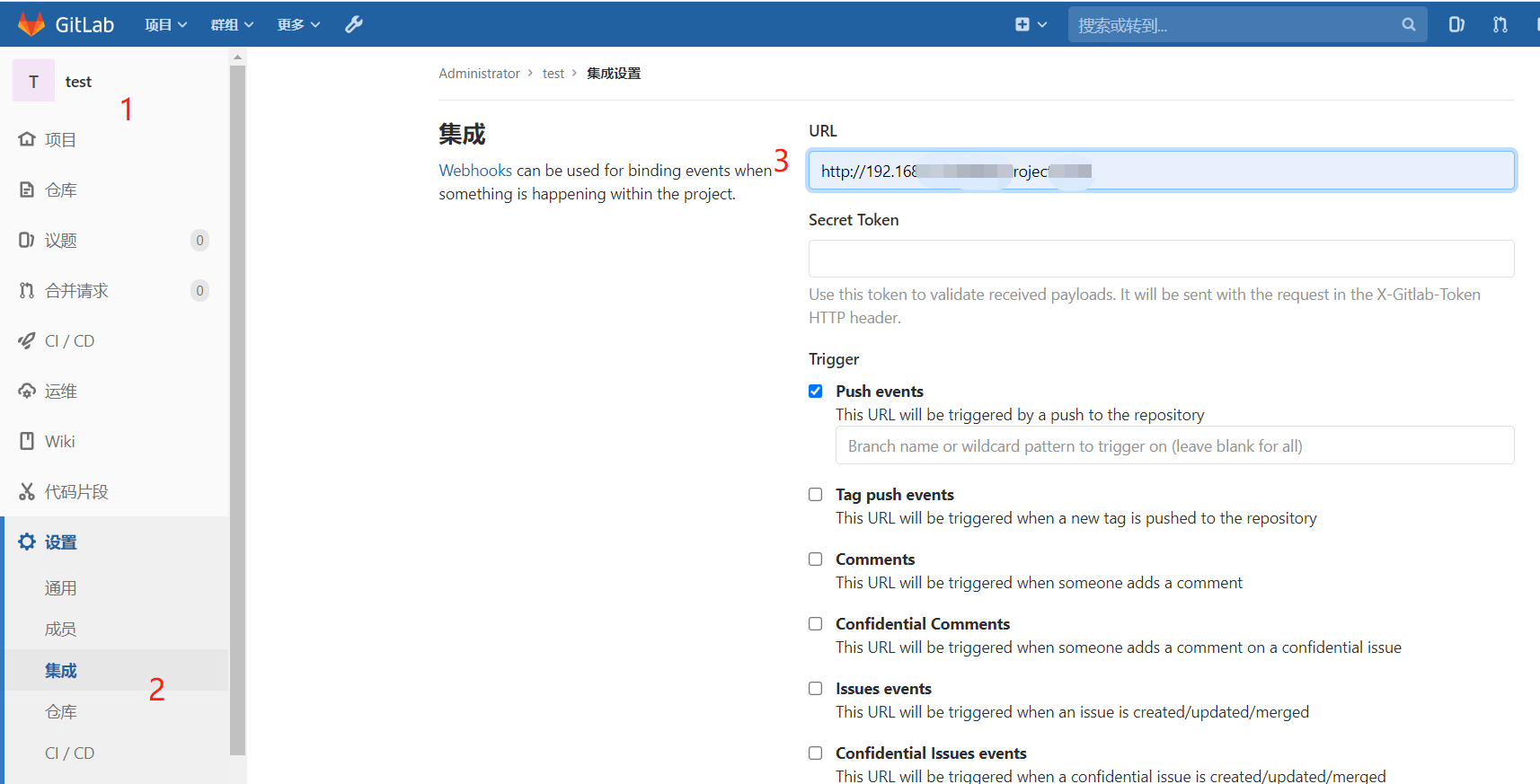
Task: Open the 更多 dropdown in top navbar
Action: 298,24
